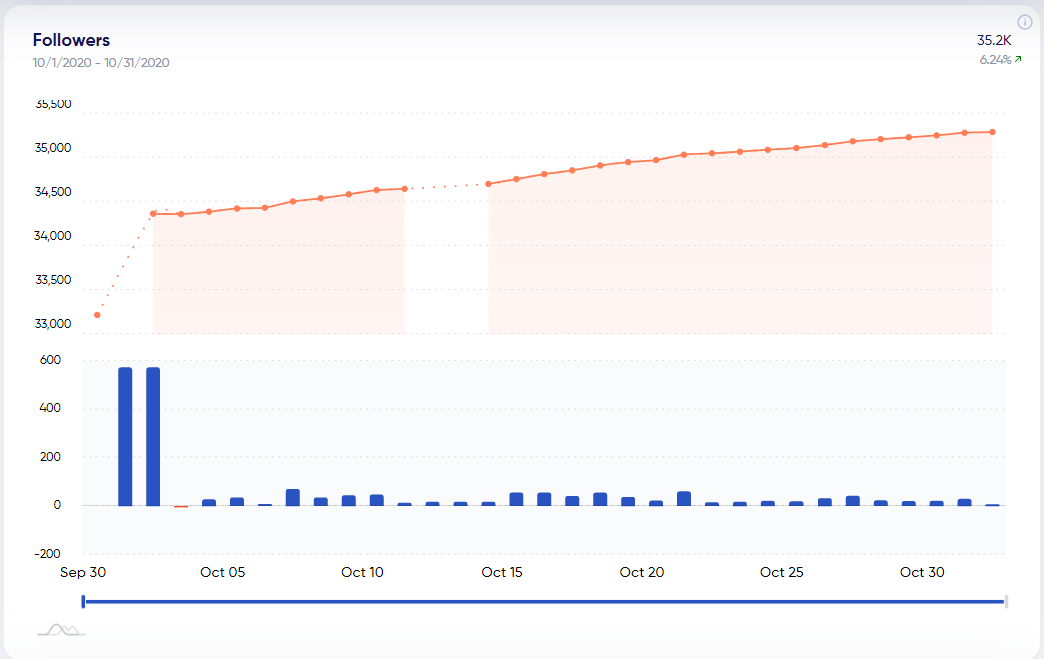Toggle the Followers series by clicking its title
This screenshot has height=659, width=1044.
click(x=71, y=39)
